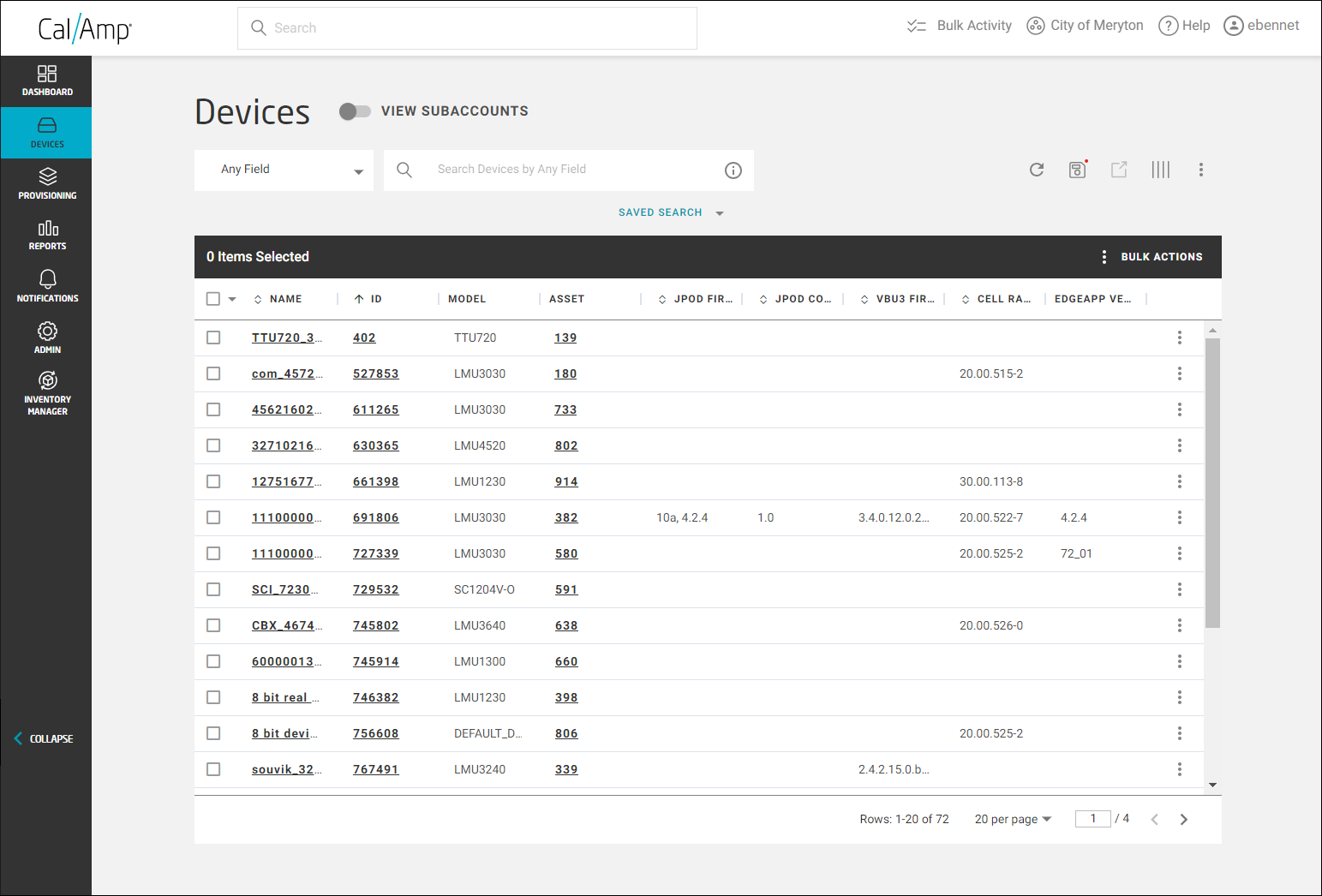
Task: Click the EDGEAPP VE column header
Action: pyautogui.click(x=1093, y=299)
